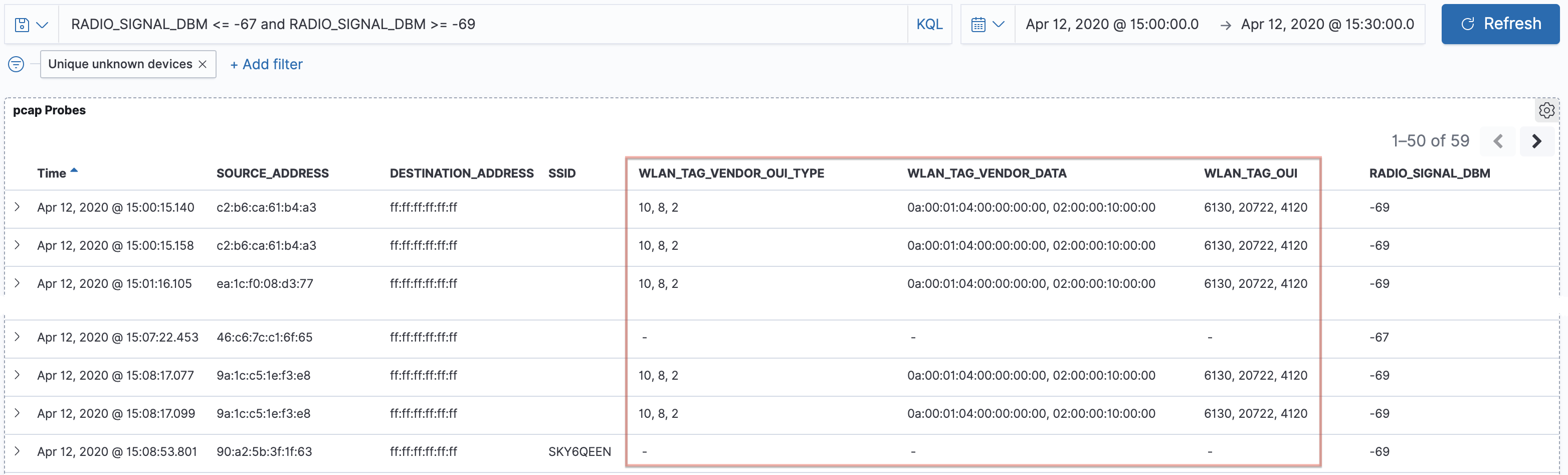Click source address ea:1c:f0:08:d3:77
1568x475 pixels.
(x=265, y=284)
